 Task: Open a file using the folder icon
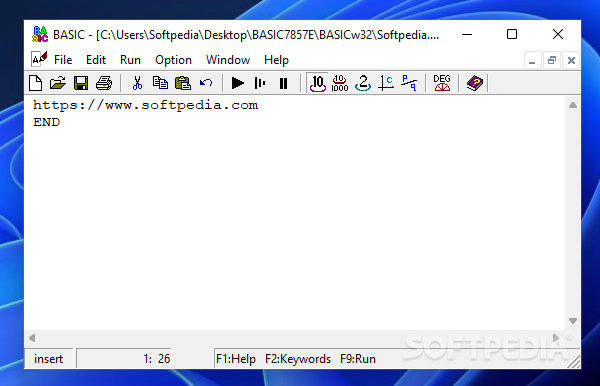pyautogui.click(x=58, y=83)
